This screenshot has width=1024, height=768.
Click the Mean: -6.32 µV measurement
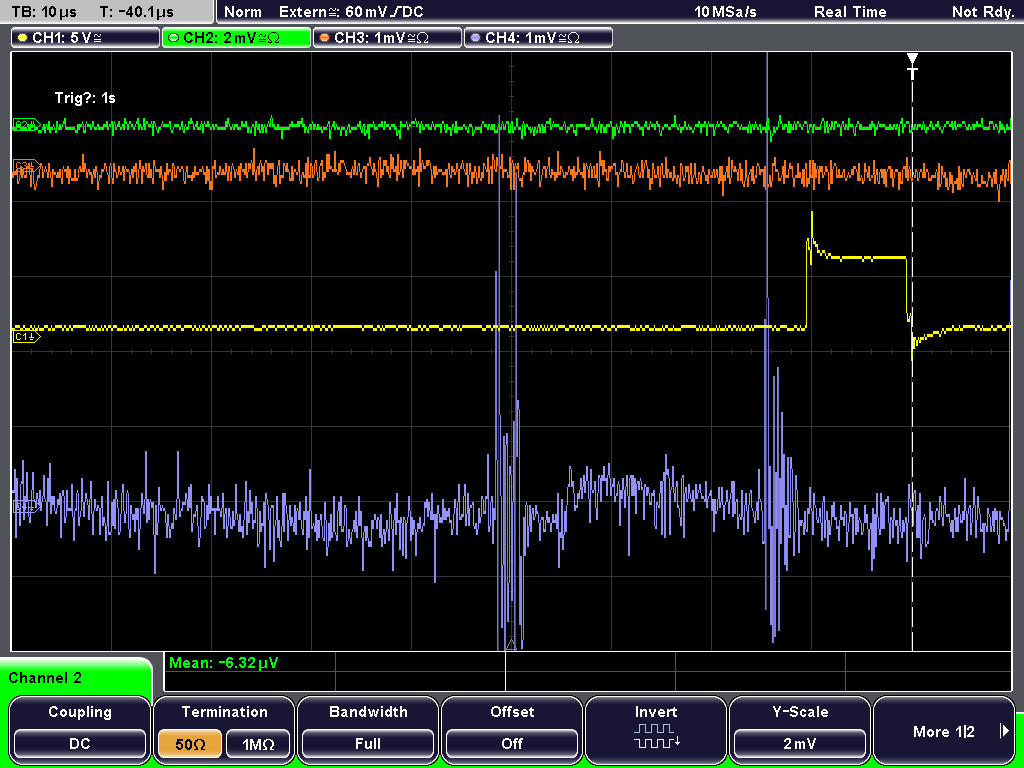[x=223, y=663]
